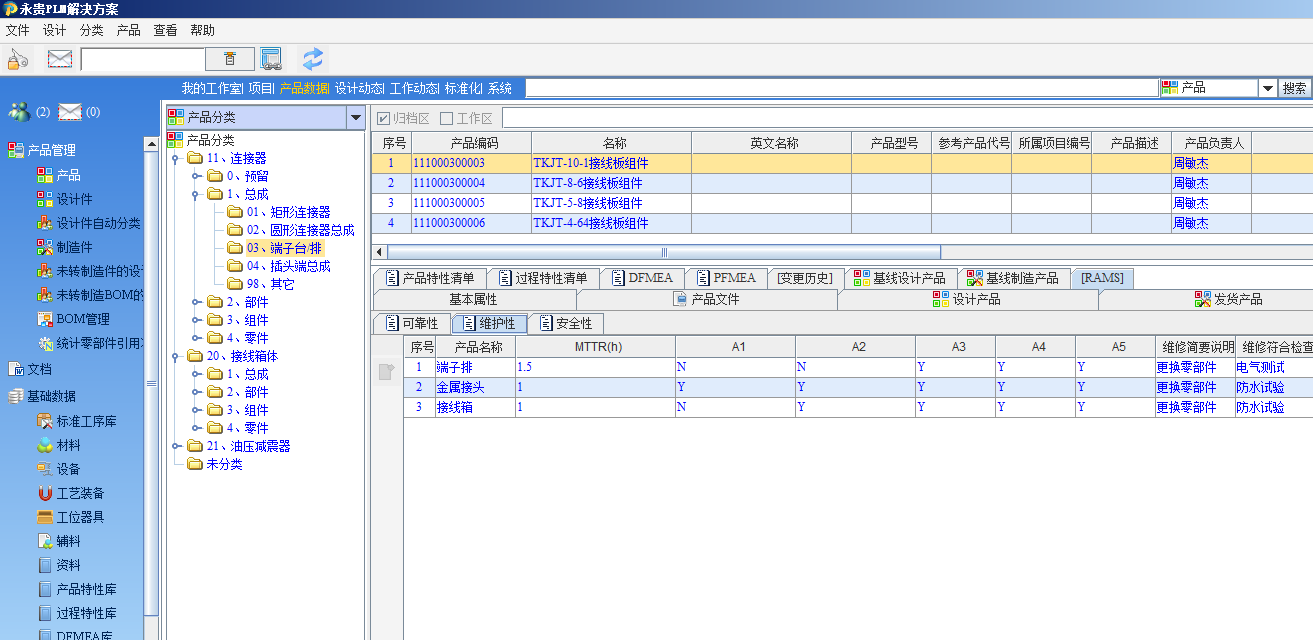Image resolution: width=1313 pixels, height=640 pixels.
Task: Go to 我的工作室 navigation link
Action: coord(211,88)
